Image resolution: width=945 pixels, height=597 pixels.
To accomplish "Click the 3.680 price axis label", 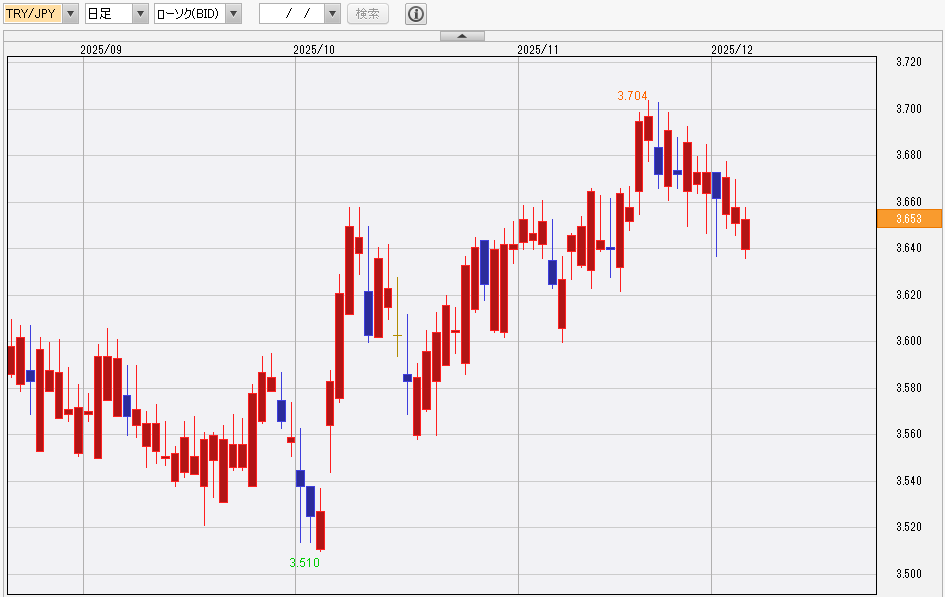I will tap(909, 155).
